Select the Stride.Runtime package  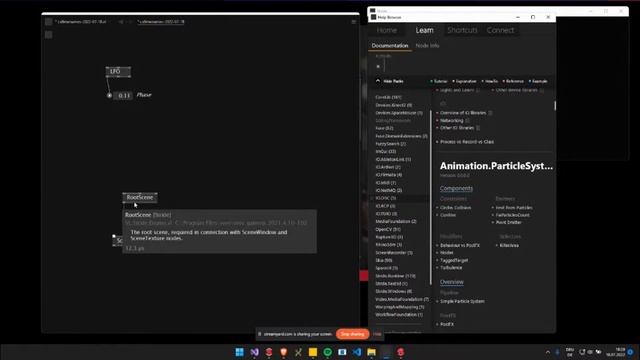(x=395, y=276)
